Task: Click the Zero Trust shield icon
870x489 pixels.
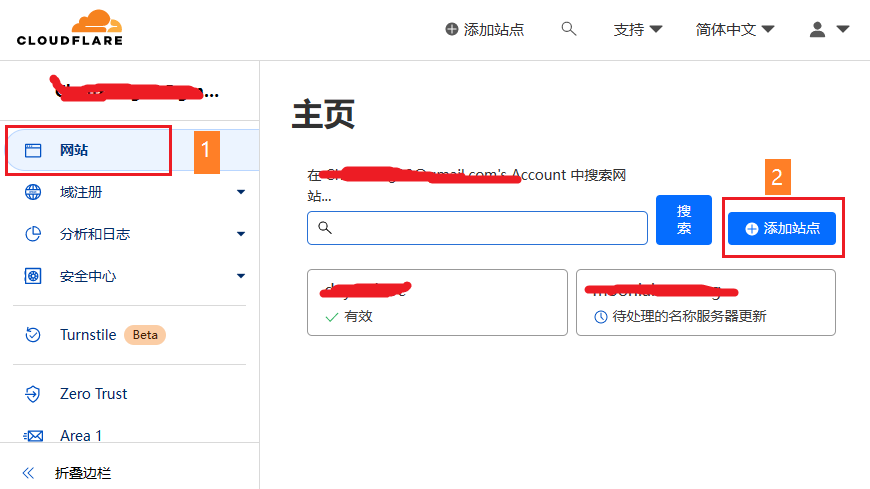Action: pos(33,394)
